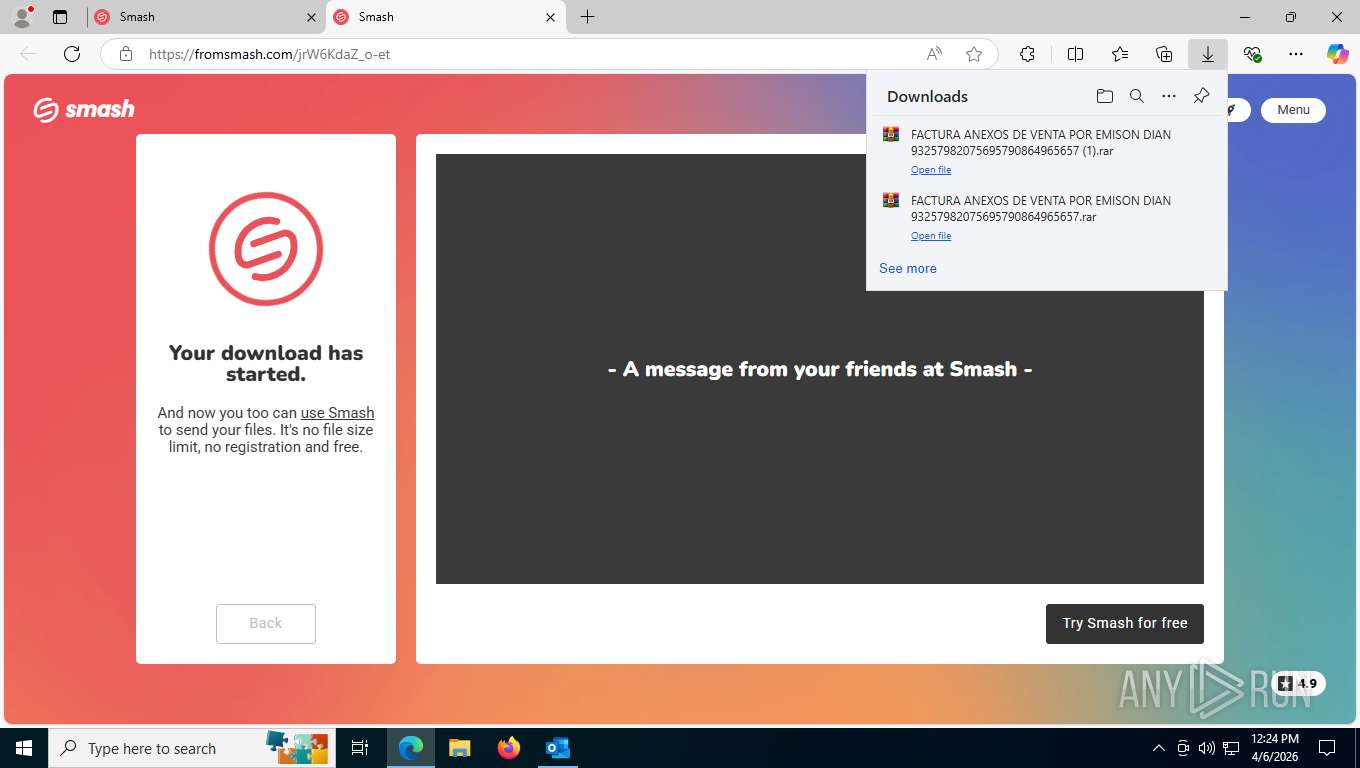This screenshot has height=768, width=1360.
Task: Close the second Smash tab
Action: (550, 17)
